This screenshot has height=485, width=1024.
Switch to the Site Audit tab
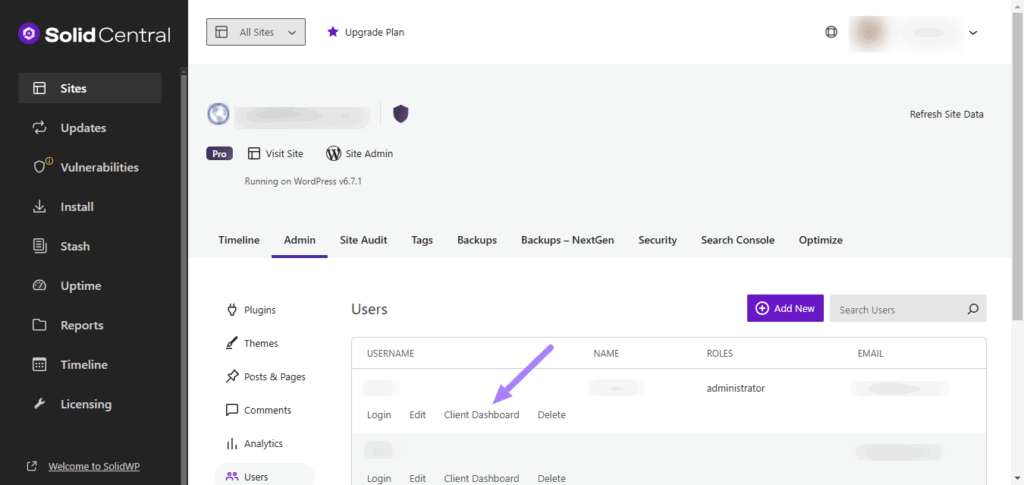(363, 240)
